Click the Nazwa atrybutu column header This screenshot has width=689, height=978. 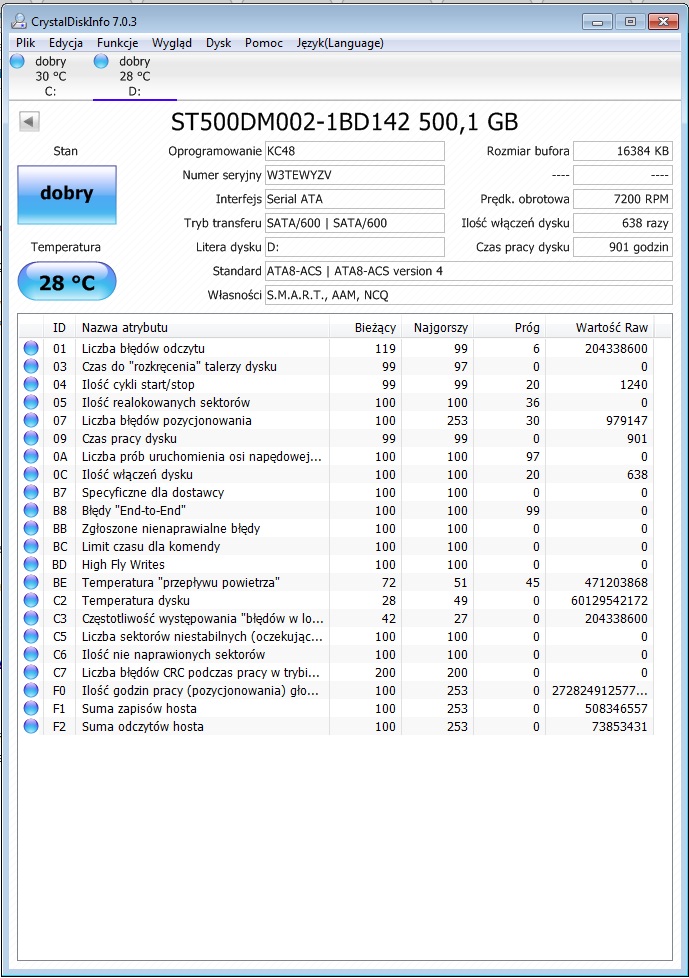click(201, 327)
